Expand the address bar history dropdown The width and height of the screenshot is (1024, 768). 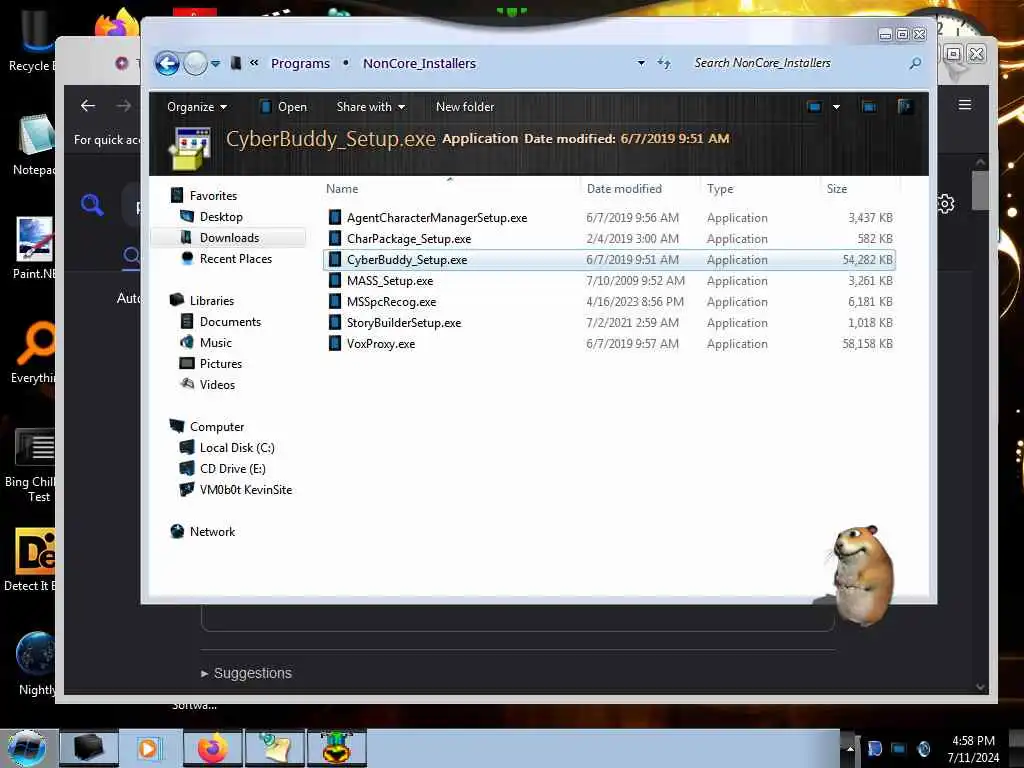[x=641, y=63]
